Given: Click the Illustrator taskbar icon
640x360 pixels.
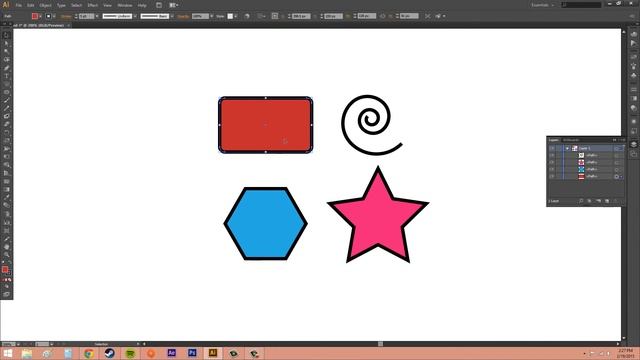Looking at the screenshot, I should (x=213, y=353).
